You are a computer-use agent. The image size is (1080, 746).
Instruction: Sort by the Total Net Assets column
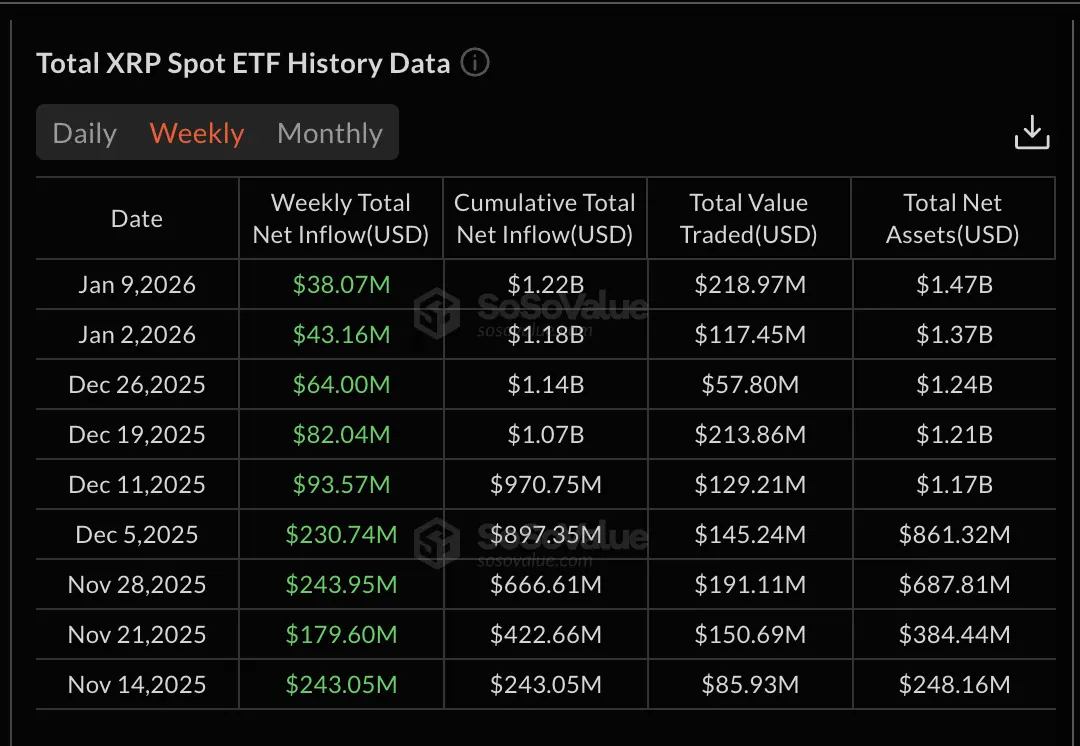pyautogui.click(x=953, y=218)
